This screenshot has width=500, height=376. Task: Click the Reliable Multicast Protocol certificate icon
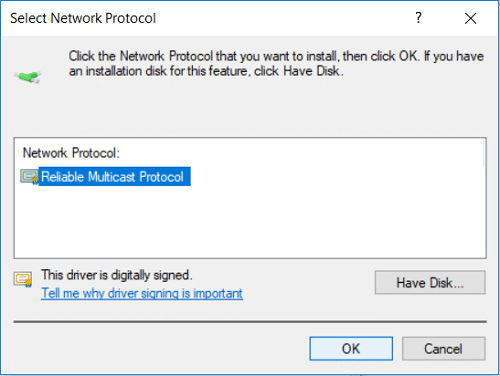click(29, 177)
